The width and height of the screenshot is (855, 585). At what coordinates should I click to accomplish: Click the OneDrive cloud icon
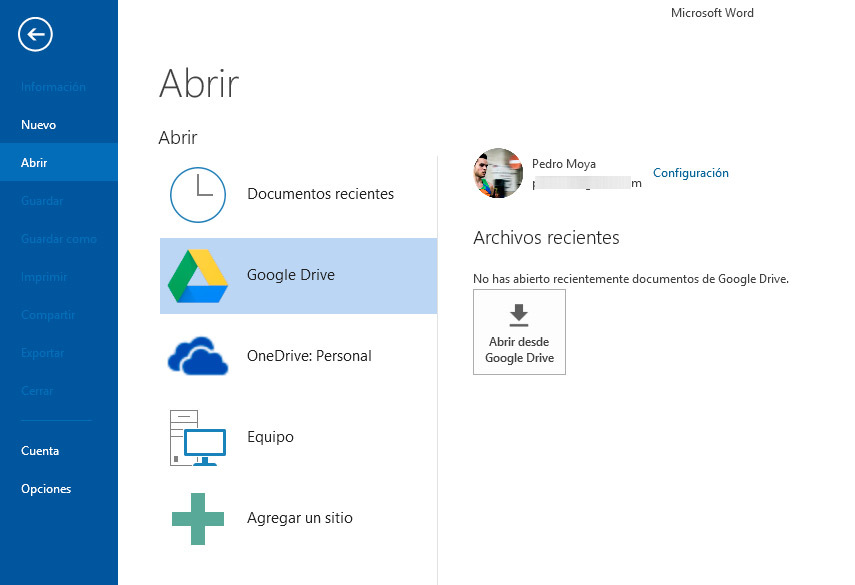click(x=197, y=356)
